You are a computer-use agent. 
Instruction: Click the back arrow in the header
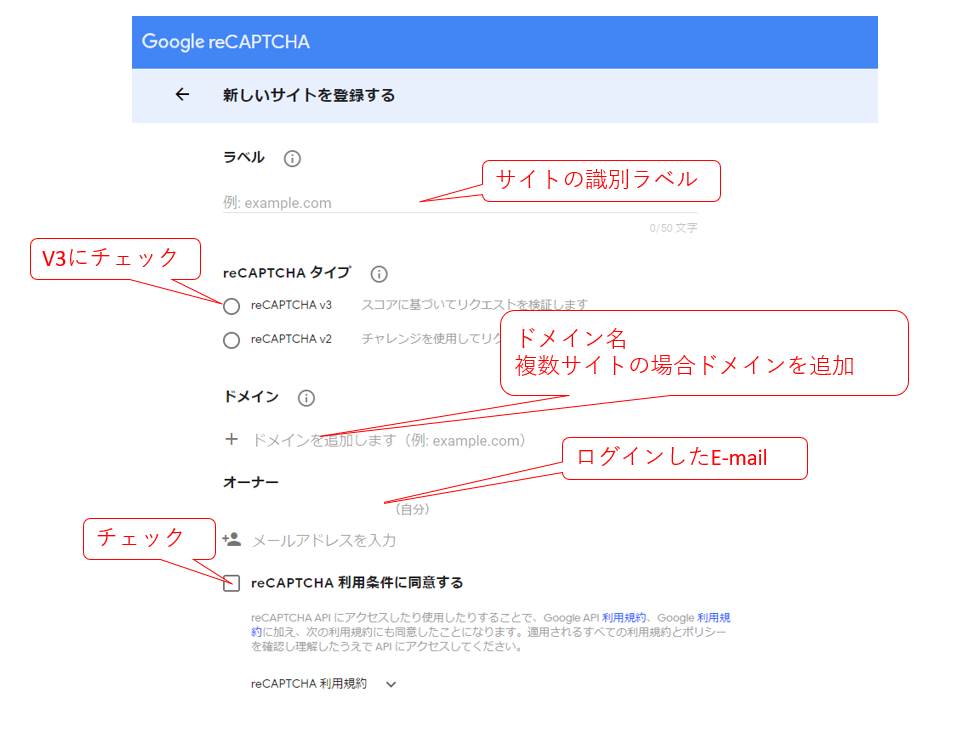pyautogui.click(x=182, y=95)
